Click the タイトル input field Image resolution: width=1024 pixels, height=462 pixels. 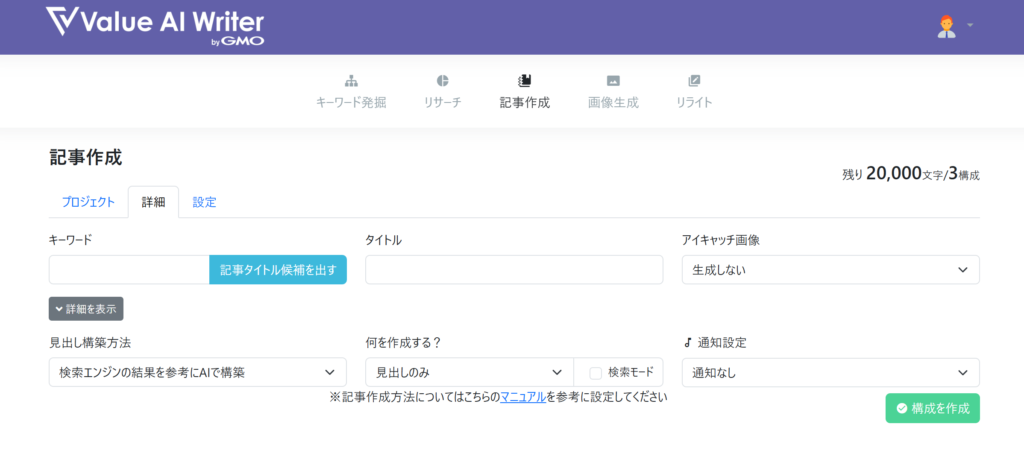pos(513,270)
